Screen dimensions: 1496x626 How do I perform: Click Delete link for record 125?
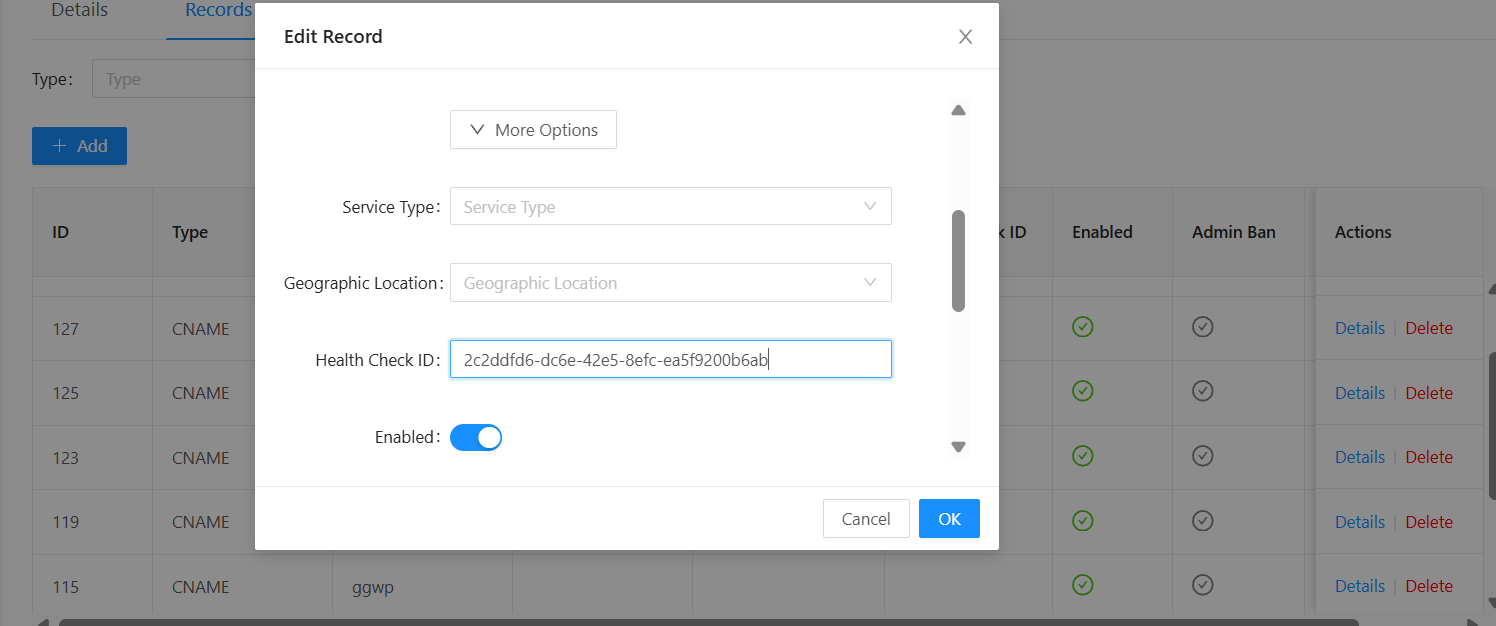(x=1428, y=393)
